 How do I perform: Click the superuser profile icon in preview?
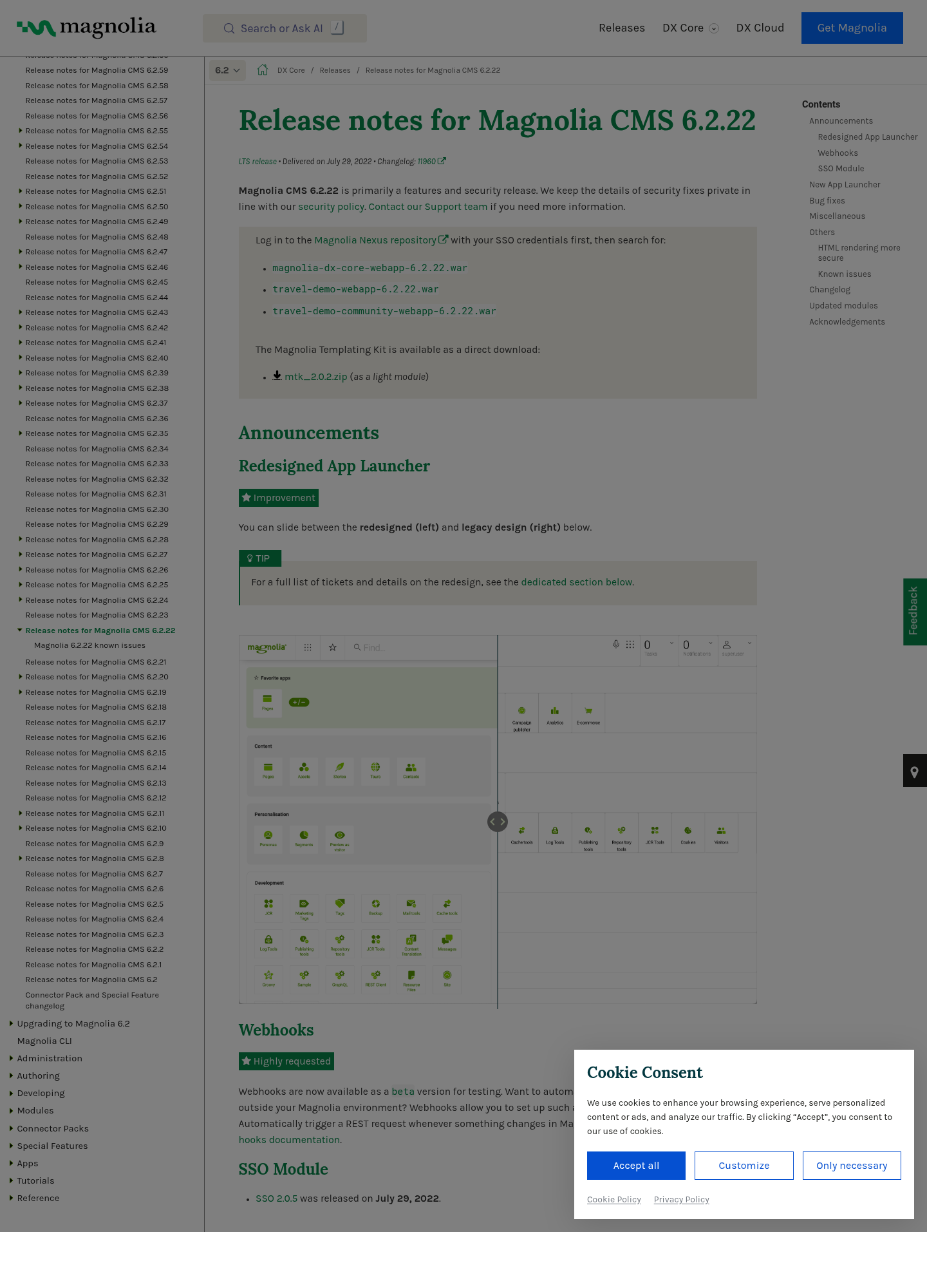click(727, 645)
